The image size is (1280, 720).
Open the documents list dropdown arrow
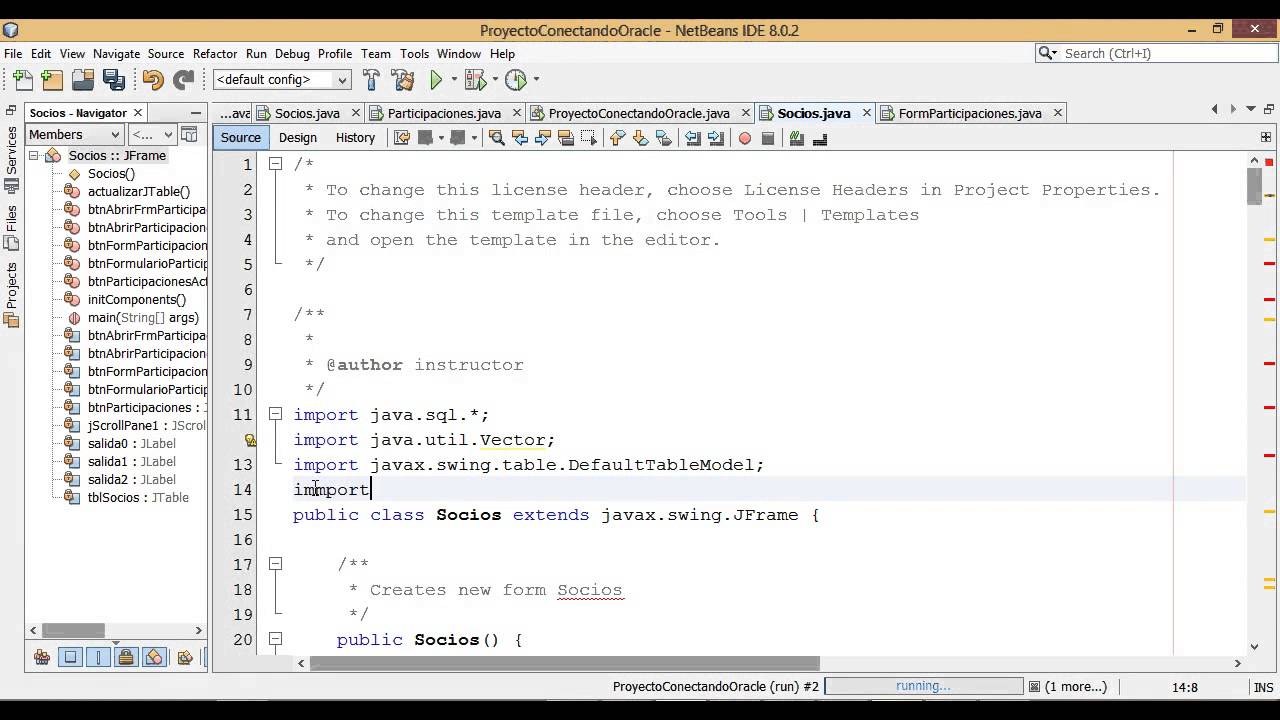pyautogui.click(x=1250, y=109)
